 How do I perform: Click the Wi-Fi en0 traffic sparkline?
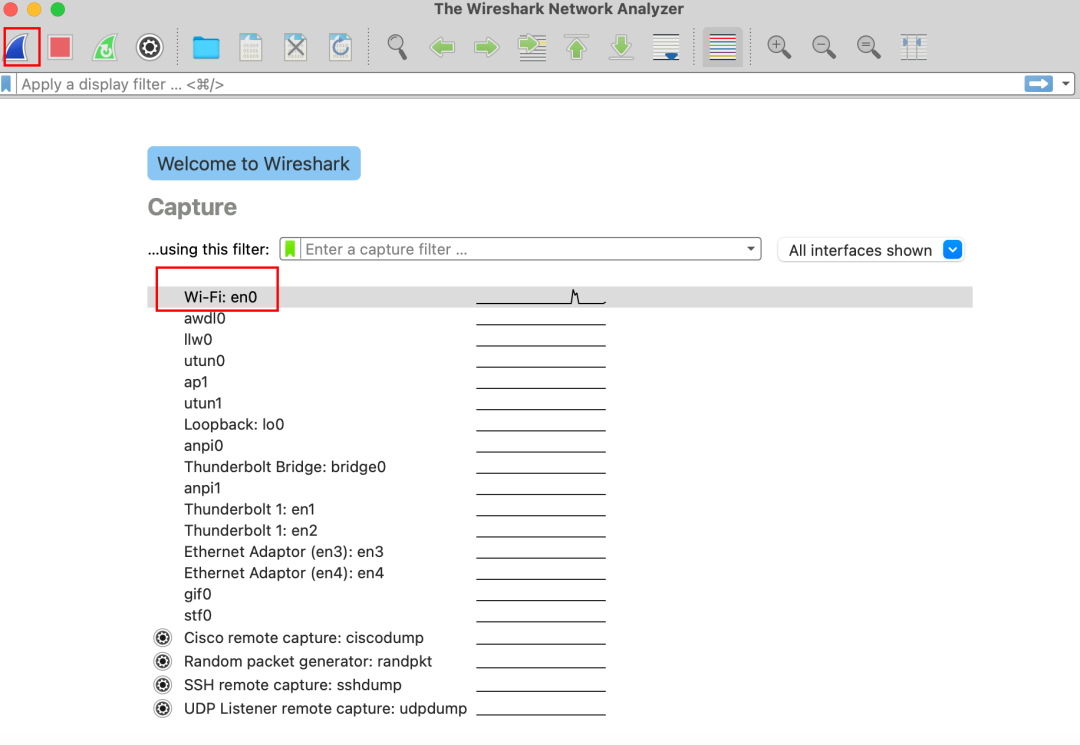(541, 297)
